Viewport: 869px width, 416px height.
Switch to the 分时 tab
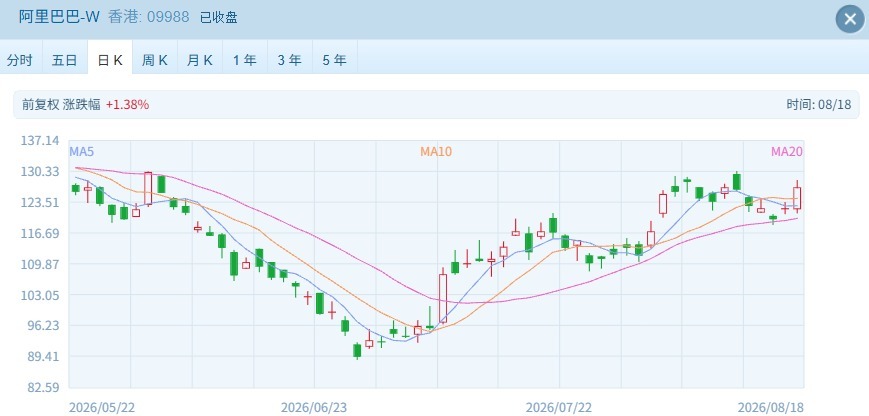tap(21, 60)
